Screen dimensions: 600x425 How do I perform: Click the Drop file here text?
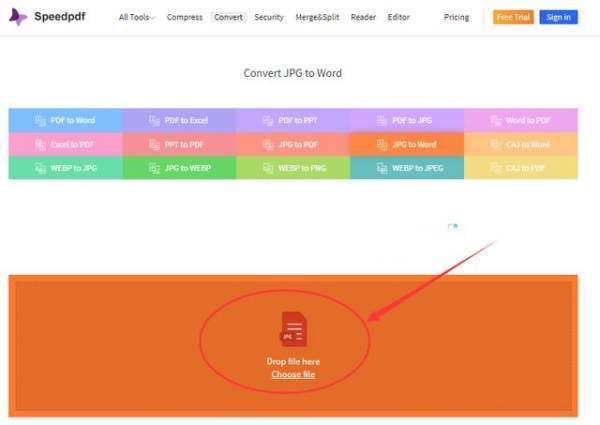[x=293, y=361]
